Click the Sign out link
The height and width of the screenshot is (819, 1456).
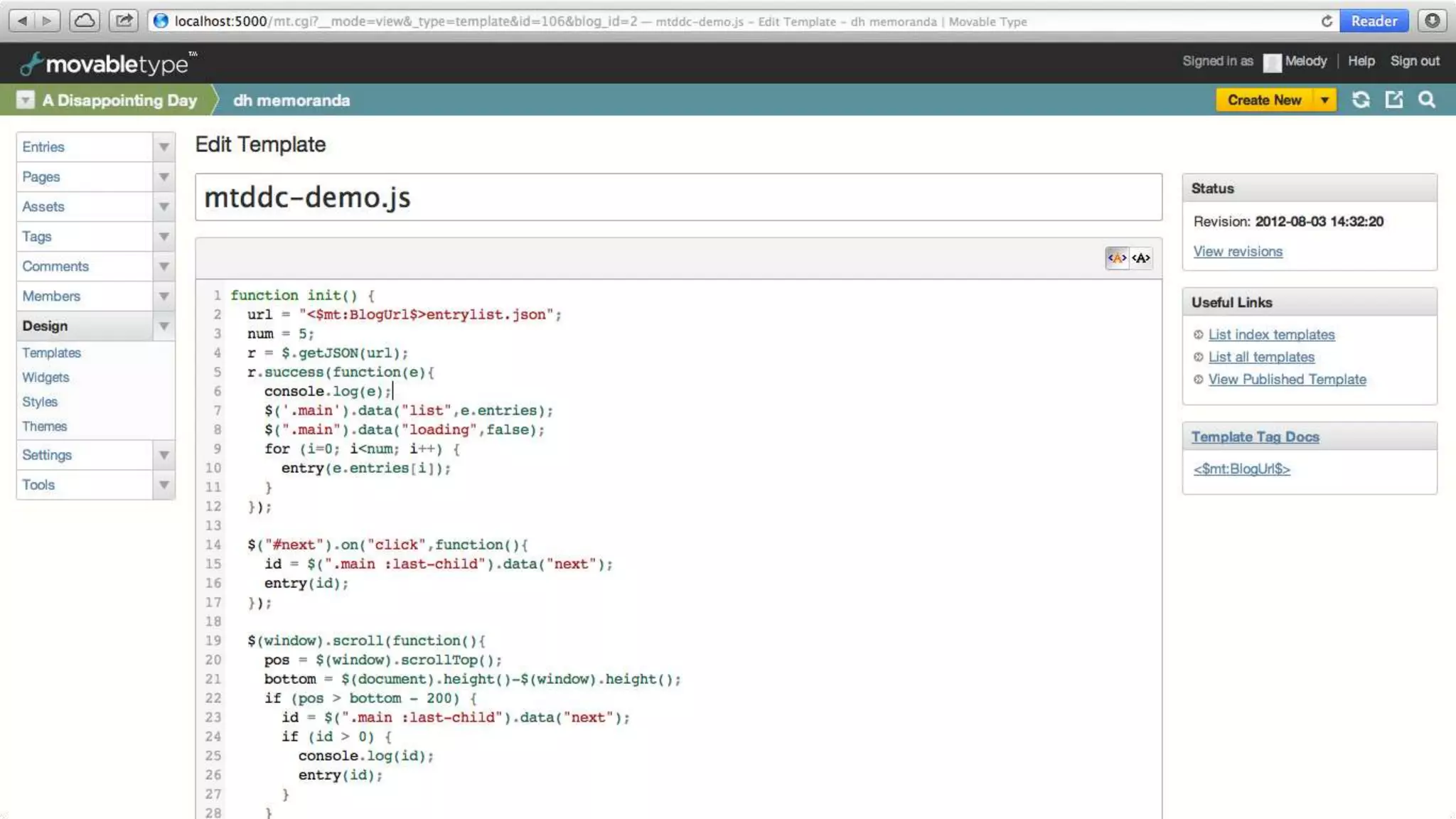pos(1415,61)
